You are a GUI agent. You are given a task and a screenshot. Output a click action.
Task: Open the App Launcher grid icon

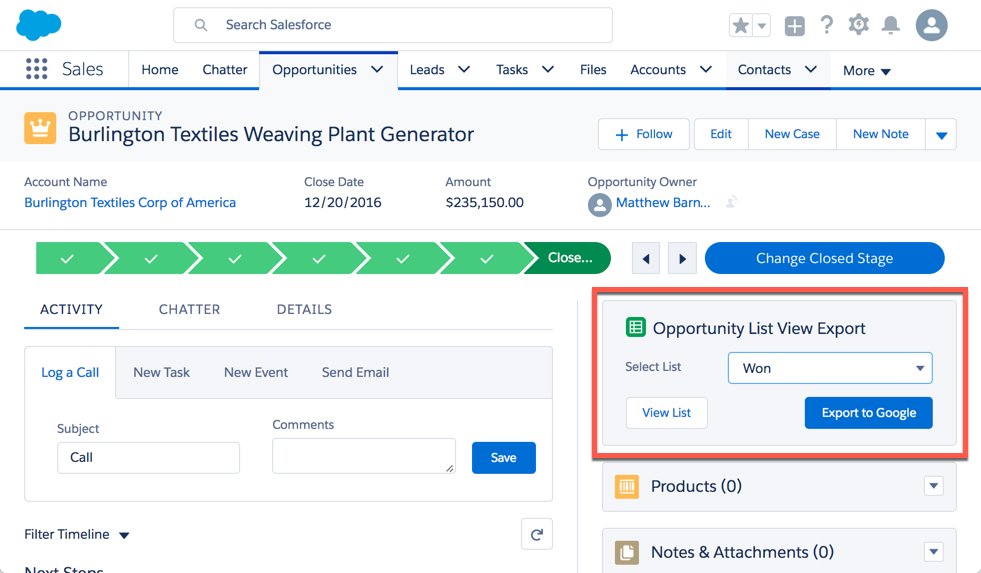click(x=36, y=69)
